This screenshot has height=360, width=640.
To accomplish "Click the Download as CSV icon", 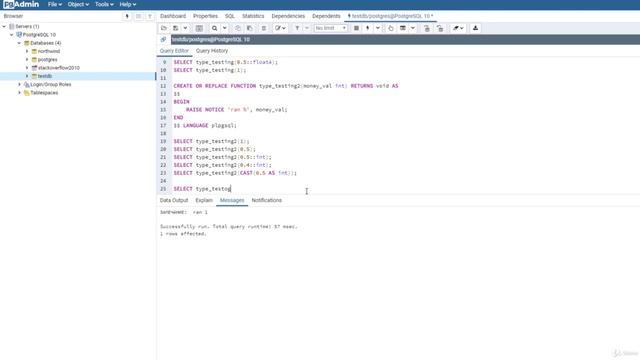I will click(476, 28).
